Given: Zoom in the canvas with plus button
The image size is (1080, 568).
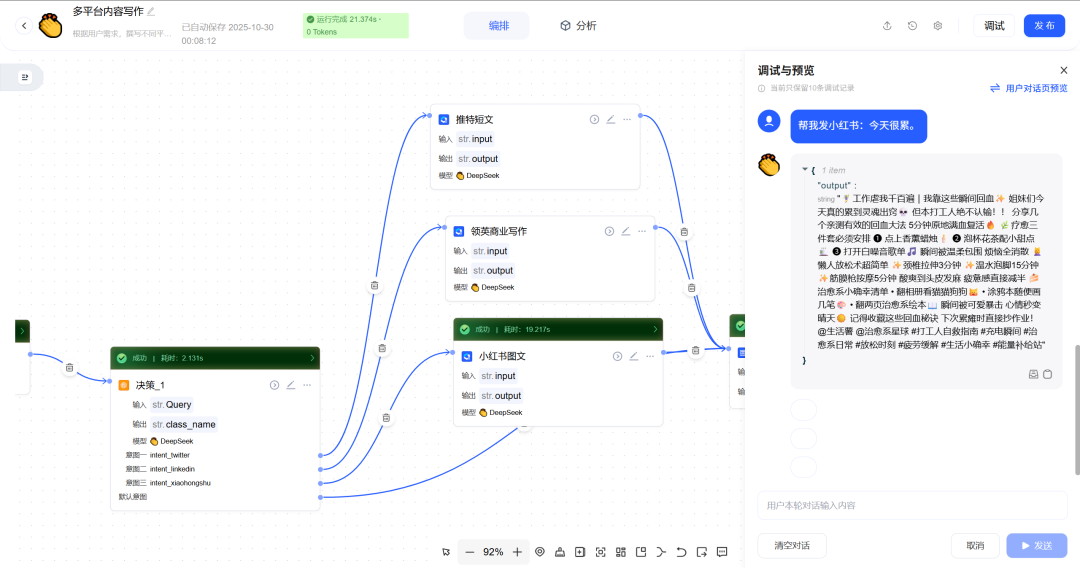Looking at the screenshot, I should pyautogui.click(x=517, y=552).
